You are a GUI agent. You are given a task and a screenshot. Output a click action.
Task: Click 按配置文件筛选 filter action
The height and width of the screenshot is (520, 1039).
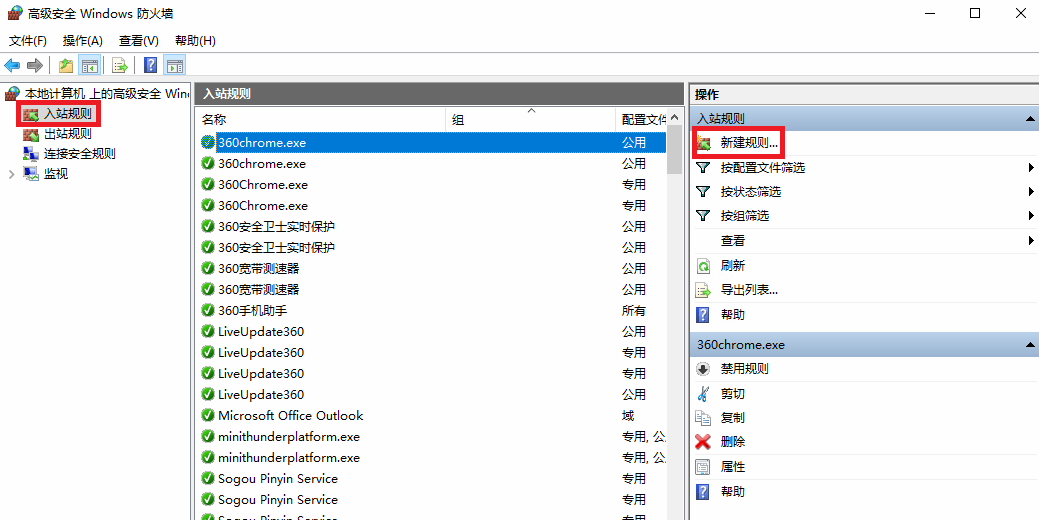pyautogui.click(x=763, y=168)
